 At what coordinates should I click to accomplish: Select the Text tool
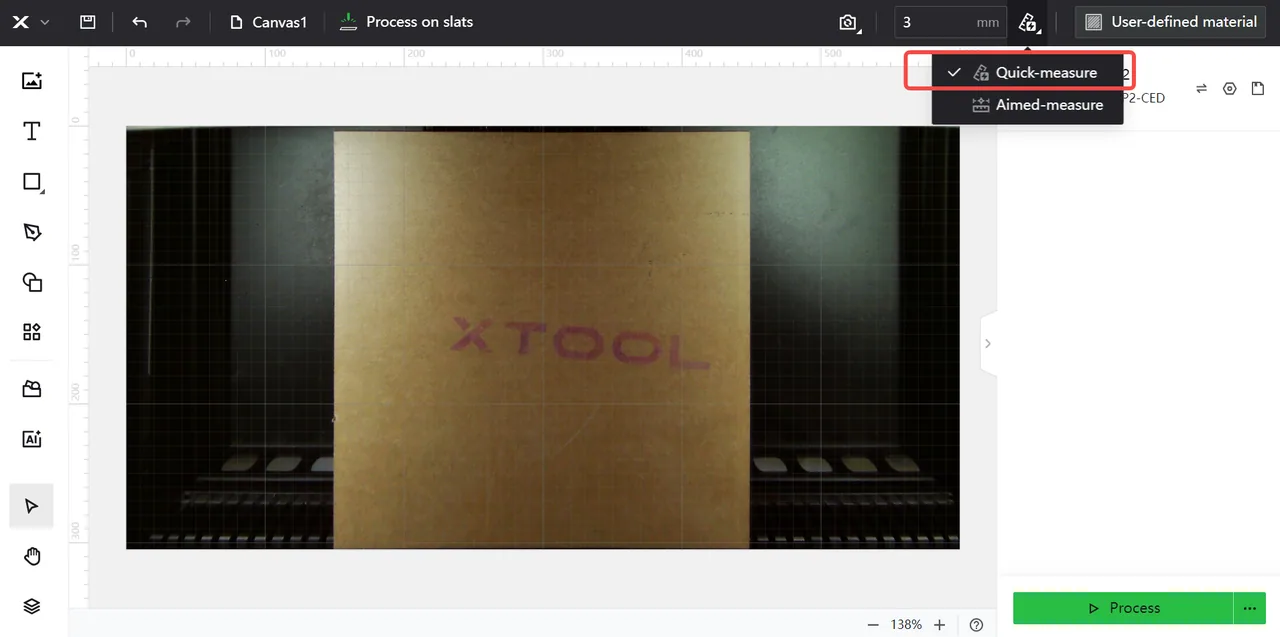32,131
